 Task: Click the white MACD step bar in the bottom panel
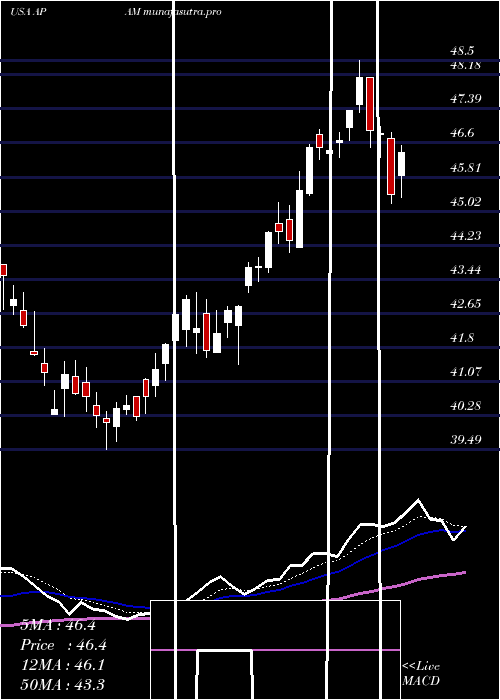point(225,674)
